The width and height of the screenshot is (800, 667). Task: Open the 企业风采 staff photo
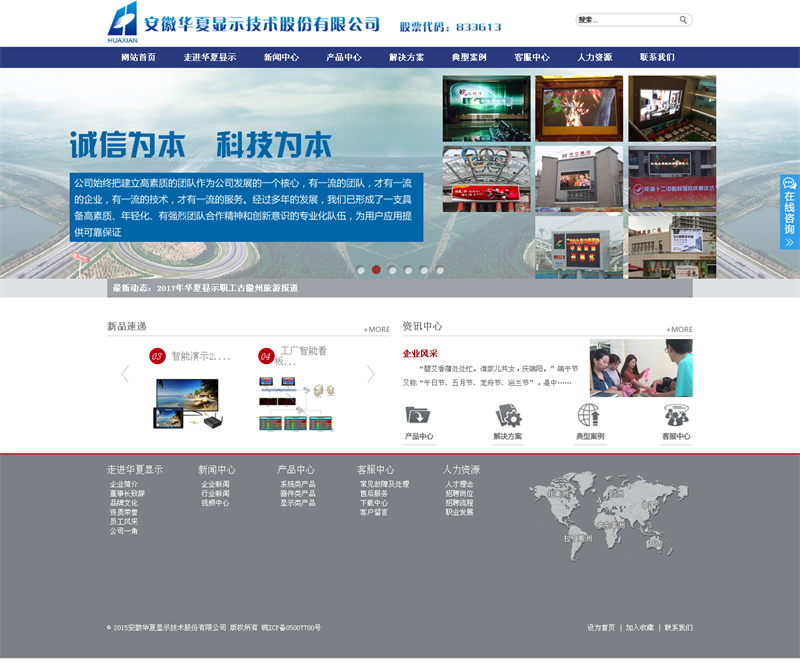tap(641, 368)
